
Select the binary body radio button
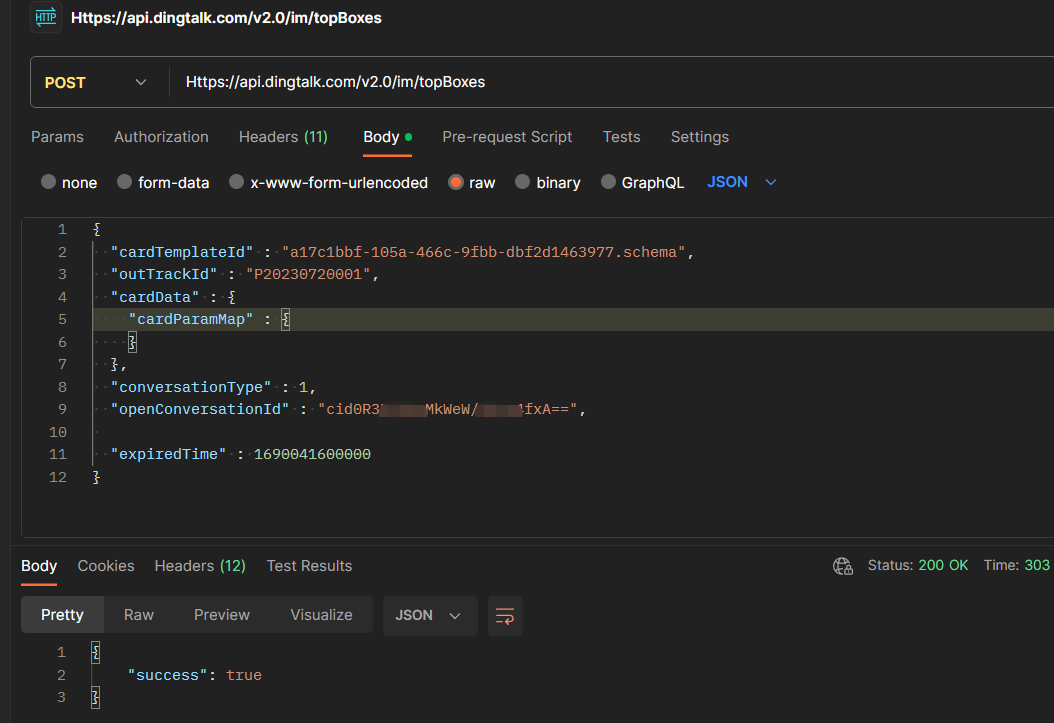(522, 182)
